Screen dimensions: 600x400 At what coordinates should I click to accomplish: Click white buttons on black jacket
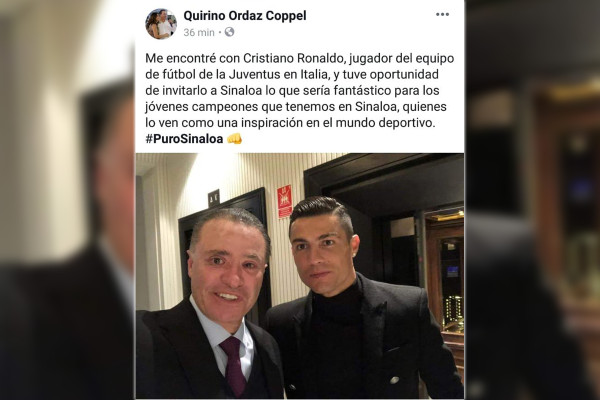coord(393,380)
